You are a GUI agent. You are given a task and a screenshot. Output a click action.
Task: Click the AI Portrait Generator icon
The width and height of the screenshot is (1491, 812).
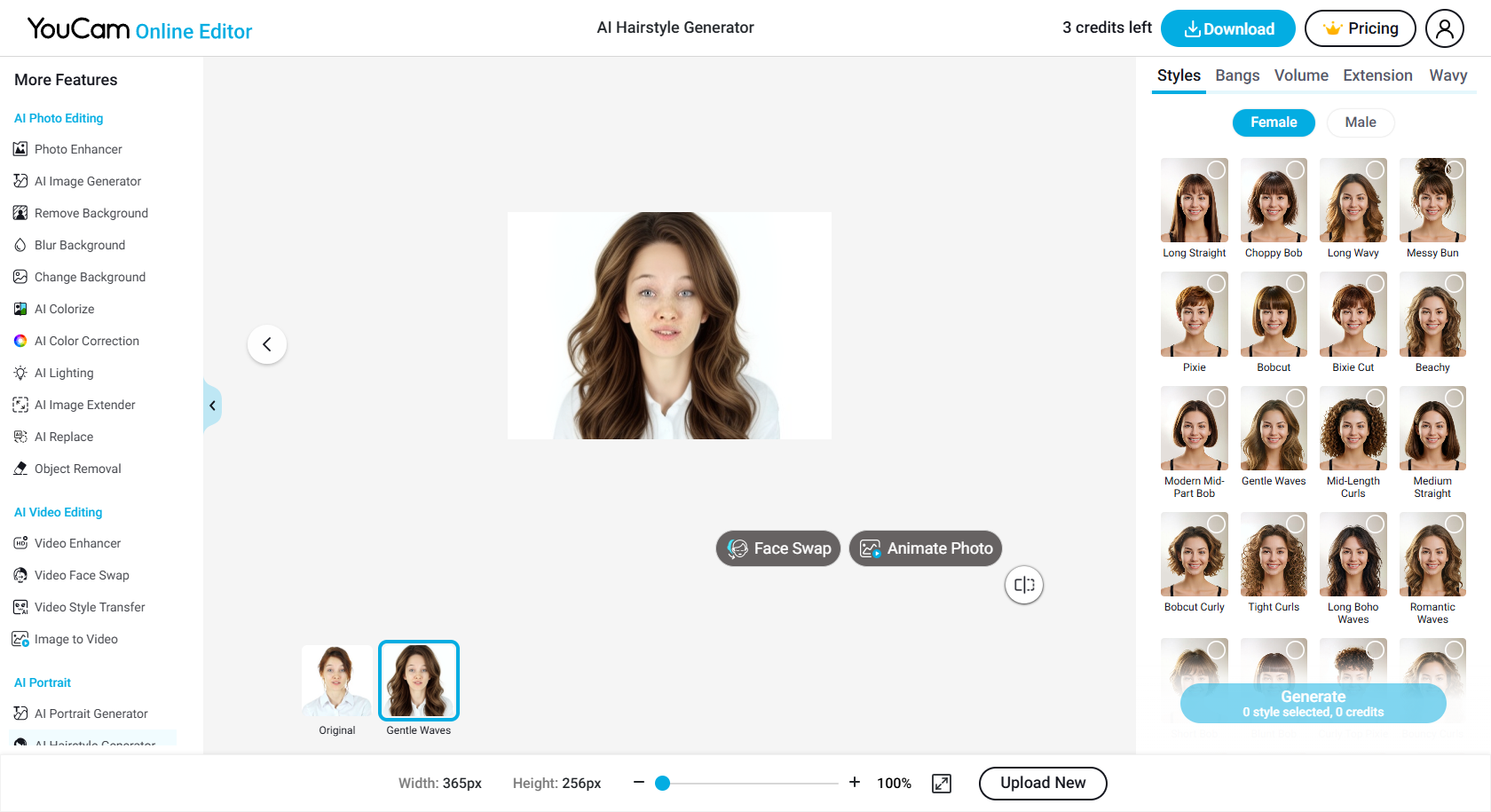20,713
